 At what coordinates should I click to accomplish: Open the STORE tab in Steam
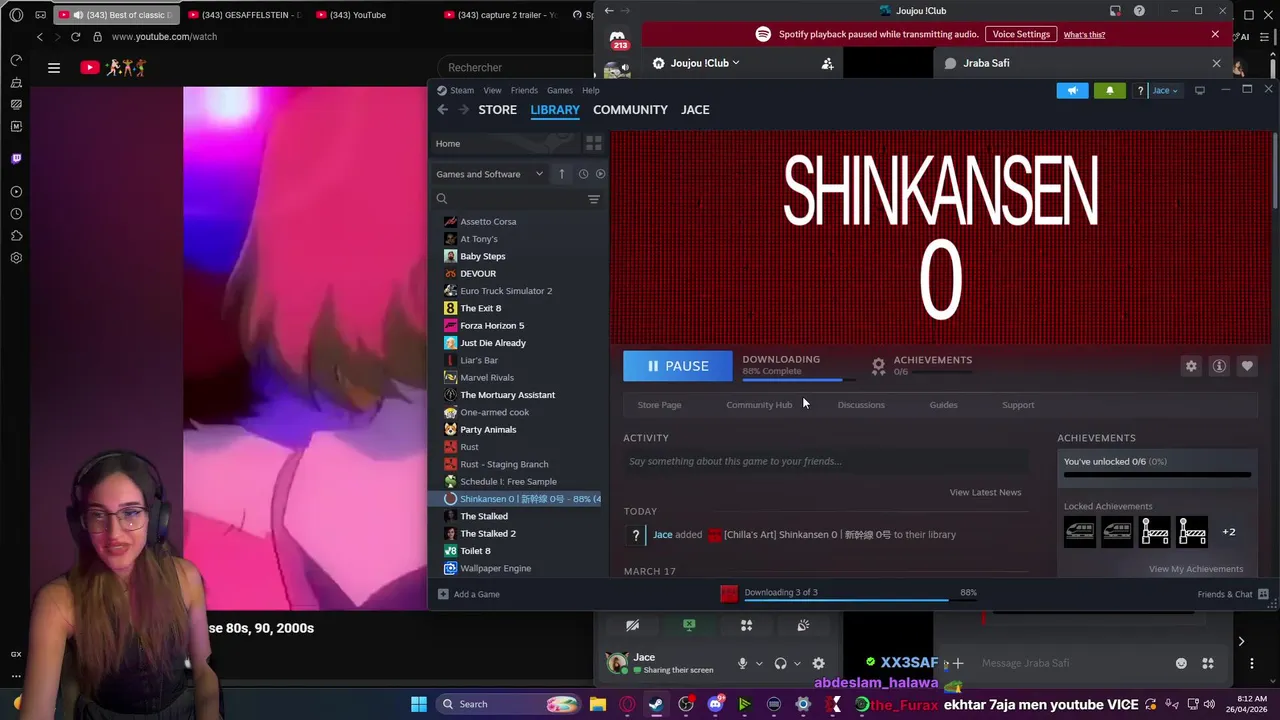tap(497, 110)
